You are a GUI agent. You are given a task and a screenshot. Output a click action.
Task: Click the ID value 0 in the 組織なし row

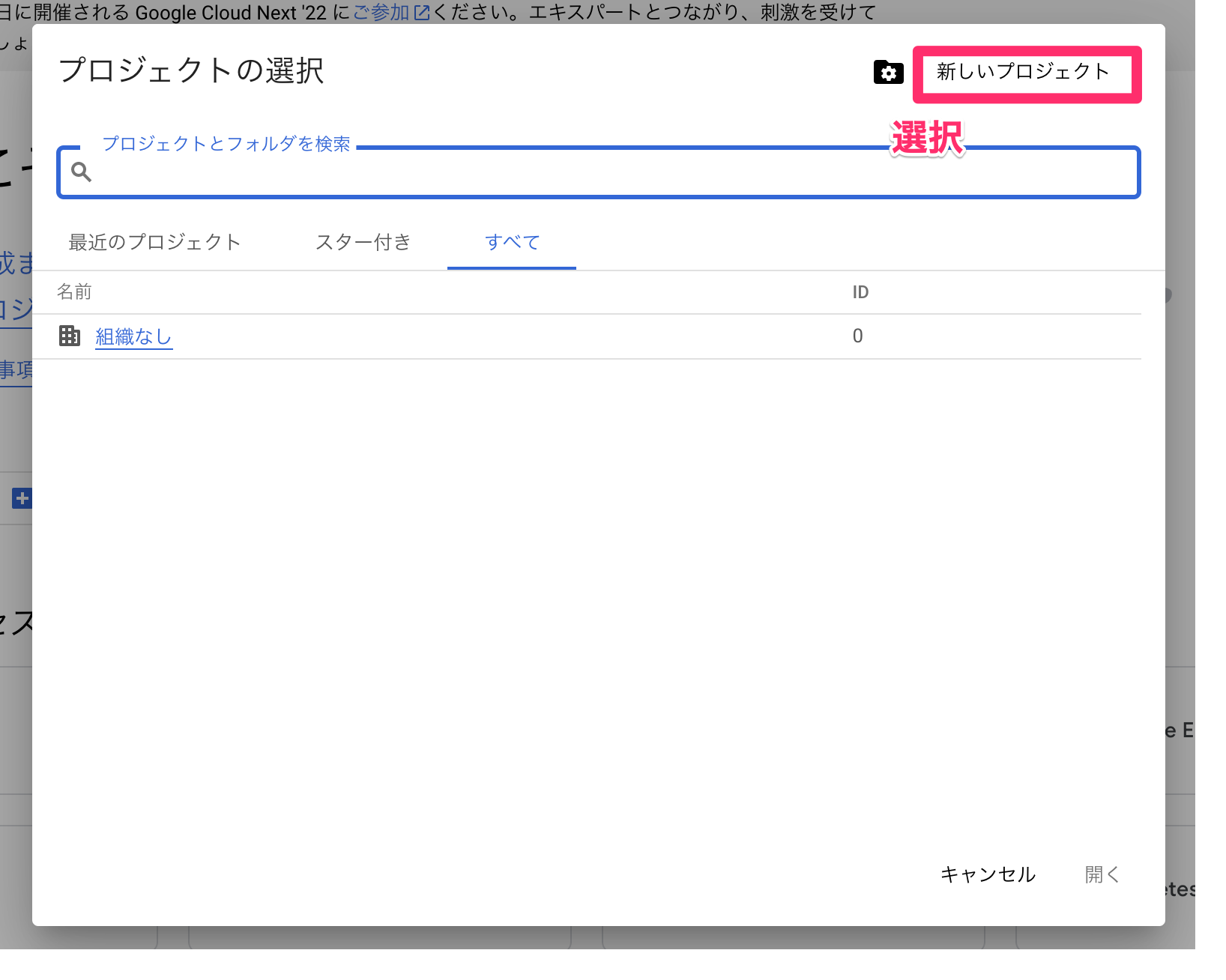click(857, 336)
